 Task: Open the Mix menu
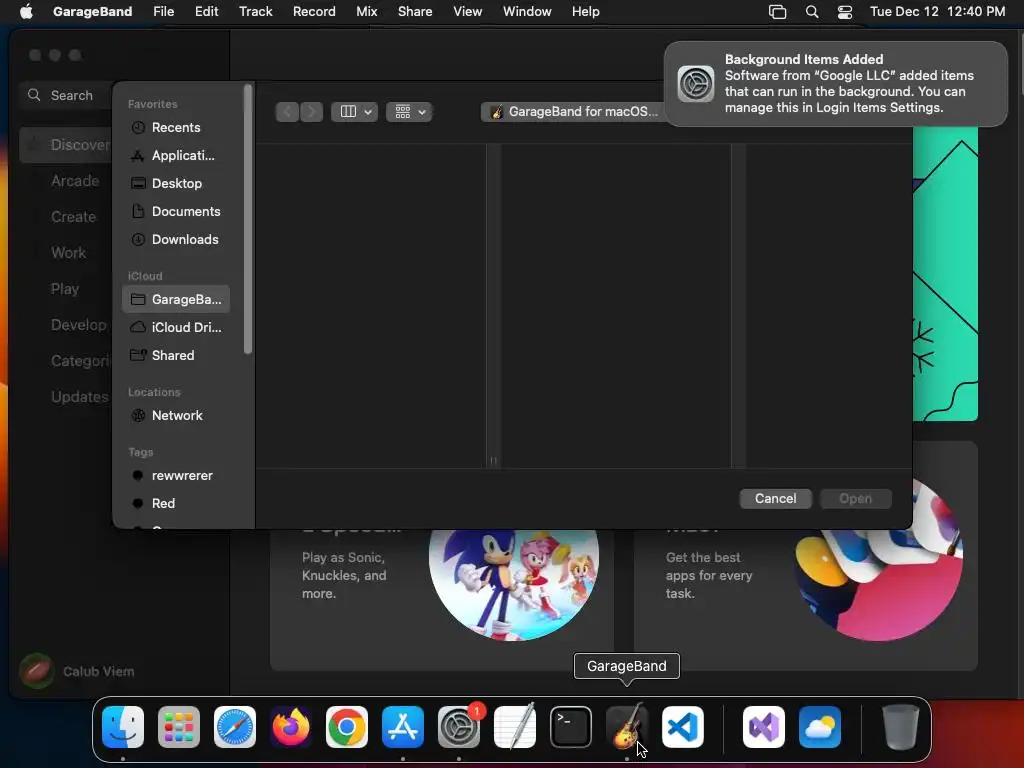pyautogui.click(x=366, y=12)
